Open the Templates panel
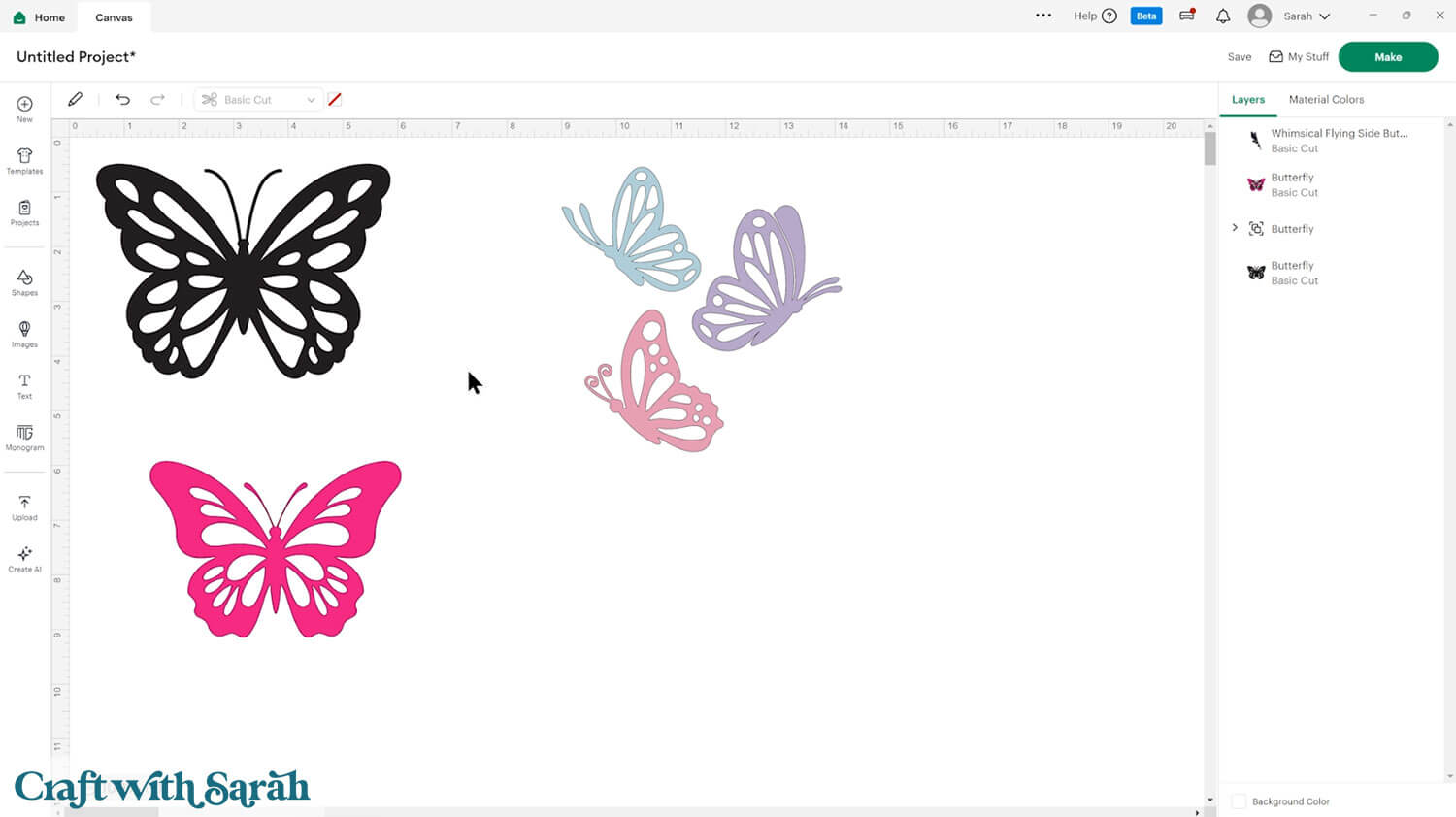1456x817 pixels. (x=24, y=161)
